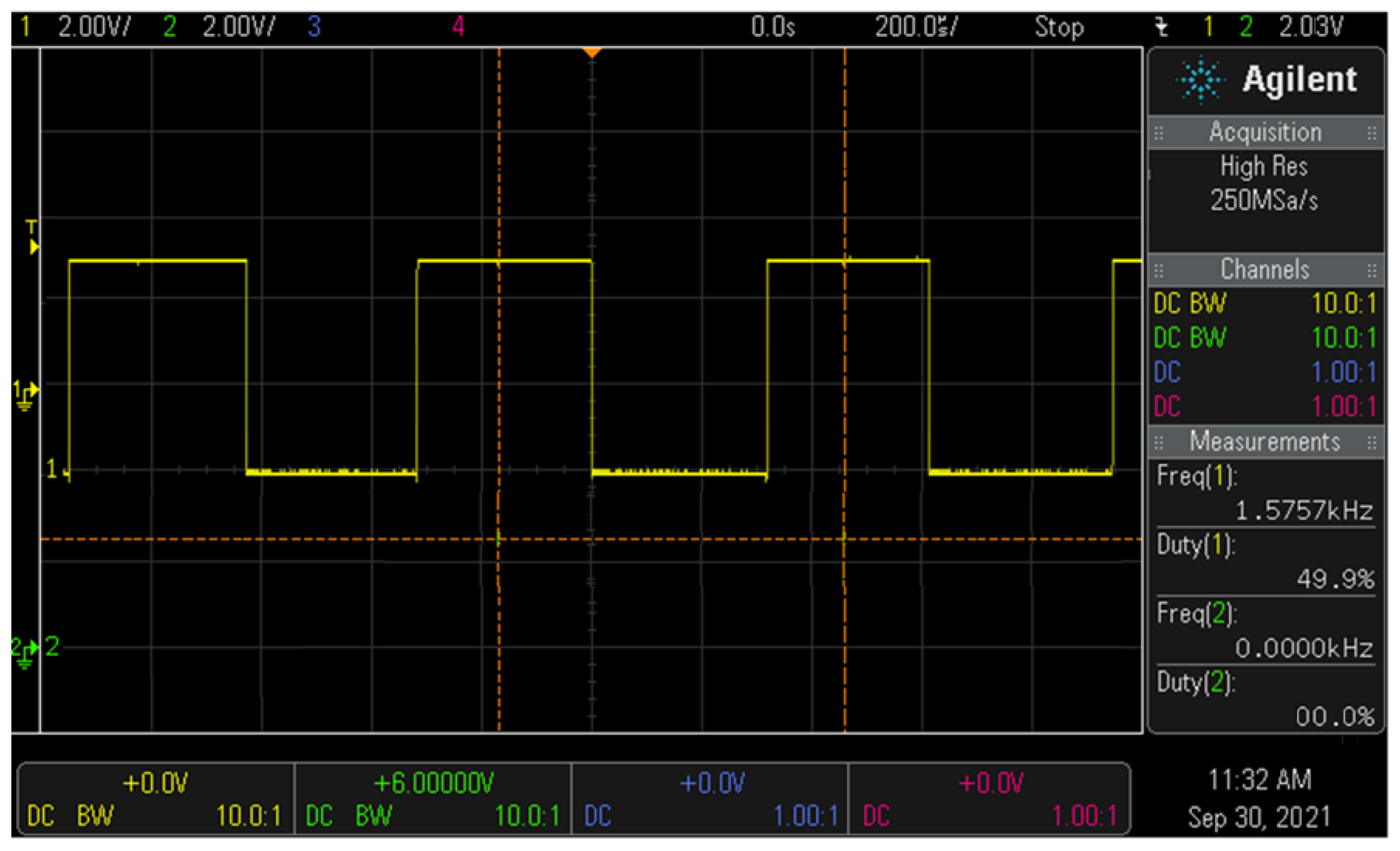Click the Agilent starburst logo icon

coord(1201,80)
